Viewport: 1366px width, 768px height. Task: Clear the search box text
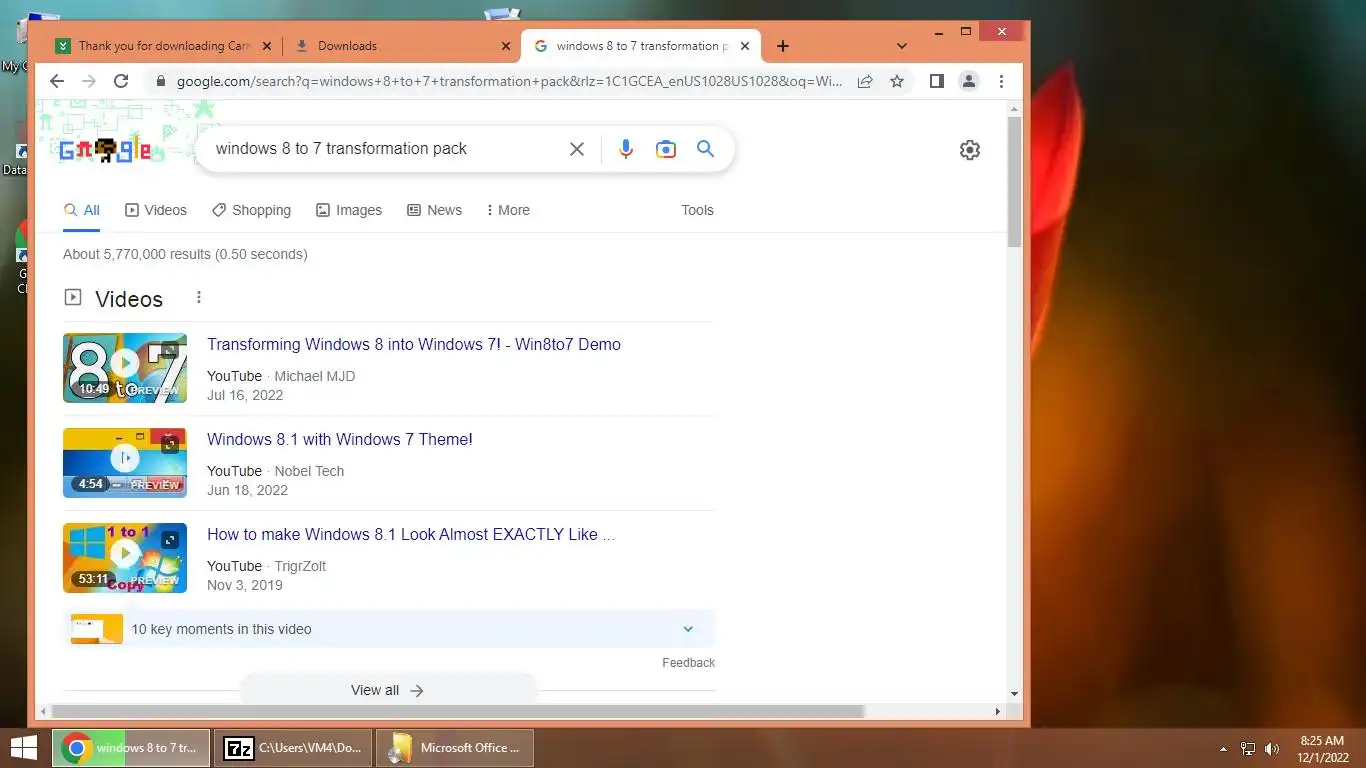[577, 149]
